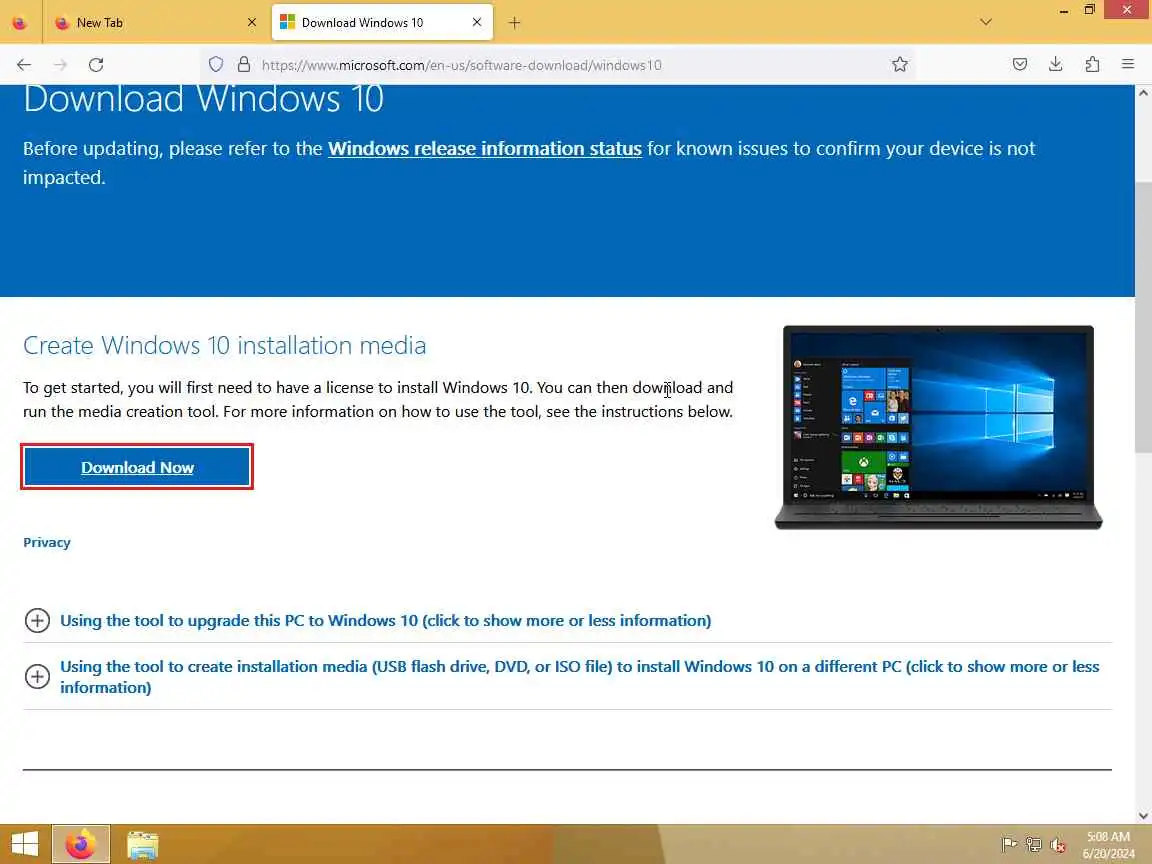Image resolution: width=1152 pixels, height=864 pixels.
Task: Click the network tray icon
Action: click(x=1034, y=845)
